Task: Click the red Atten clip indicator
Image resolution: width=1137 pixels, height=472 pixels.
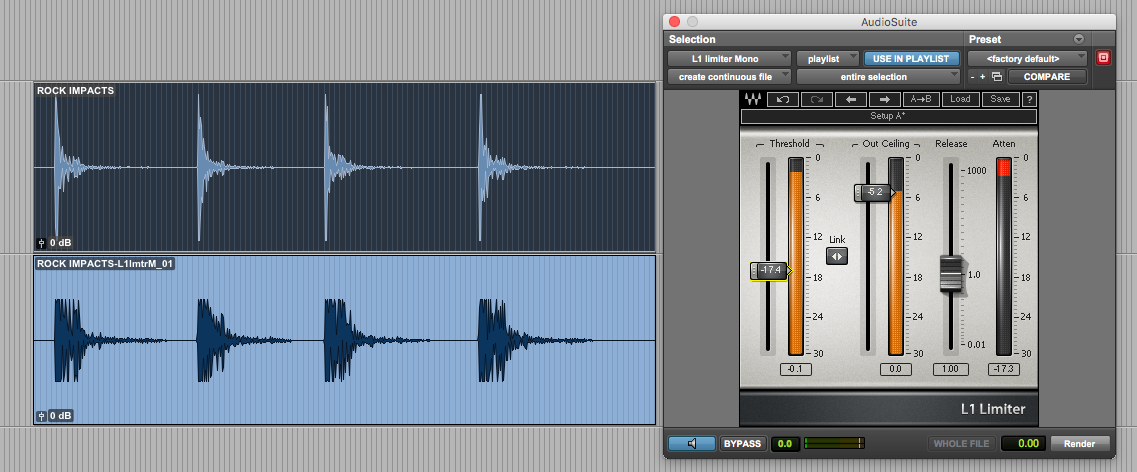Action: click(1004, 167)
